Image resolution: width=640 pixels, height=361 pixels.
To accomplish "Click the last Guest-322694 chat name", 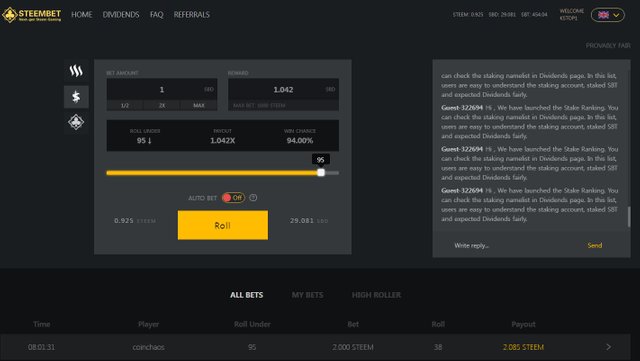I will 462,190.
